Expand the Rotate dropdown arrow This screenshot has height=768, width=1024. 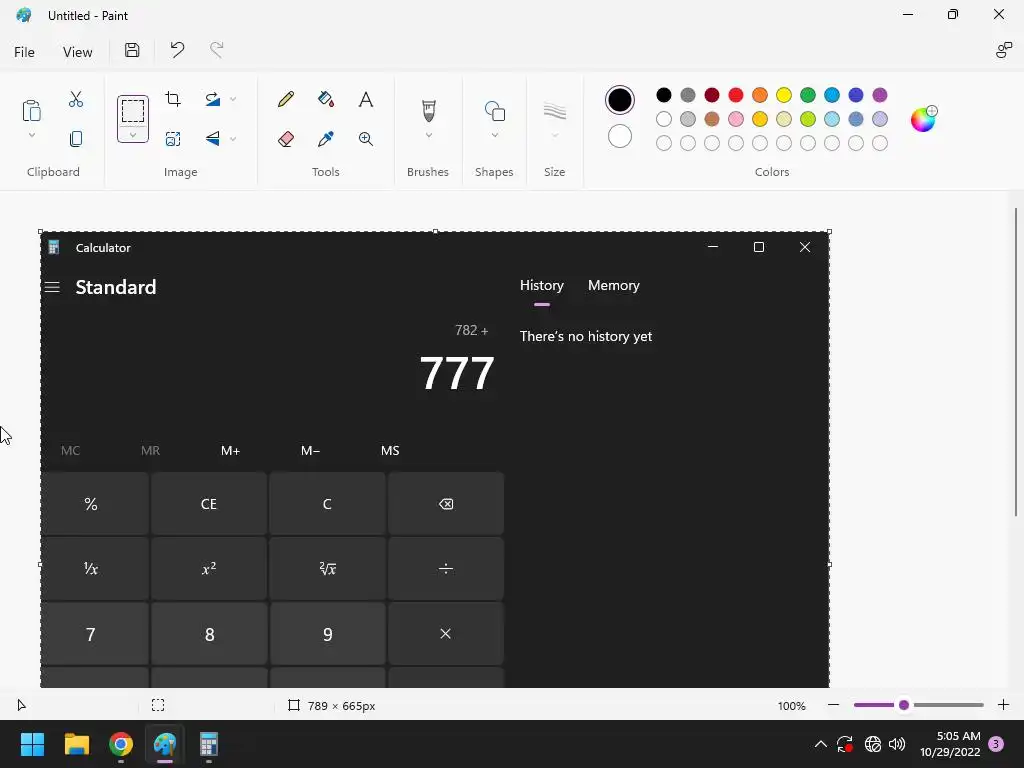click(x=233, y=99)
